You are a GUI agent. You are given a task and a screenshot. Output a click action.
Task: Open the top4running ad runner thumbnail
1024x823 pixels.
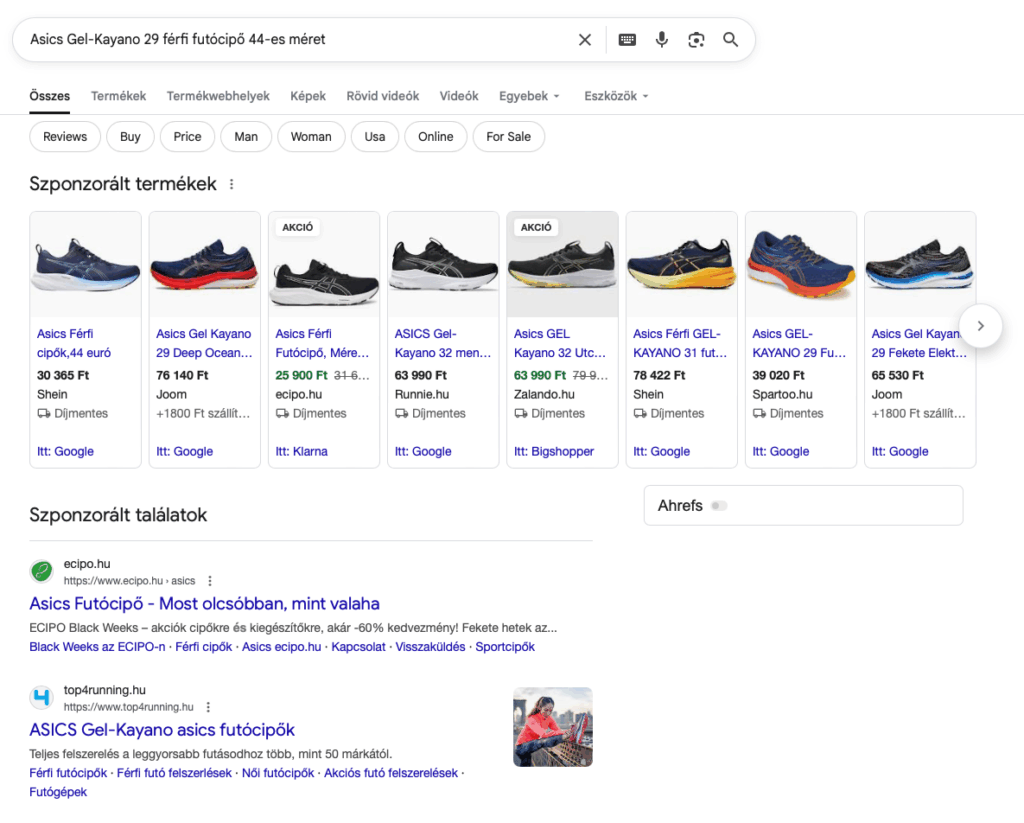coord(552,727)
